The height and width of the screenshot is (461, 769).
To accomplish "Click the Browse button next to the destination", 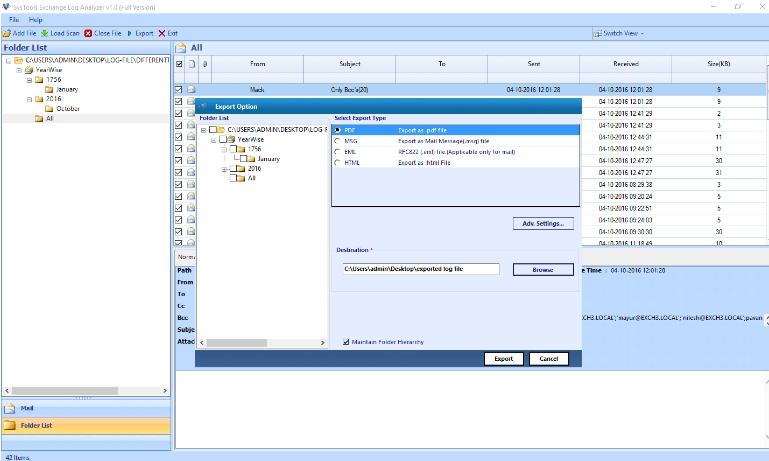I will (543, 270).
